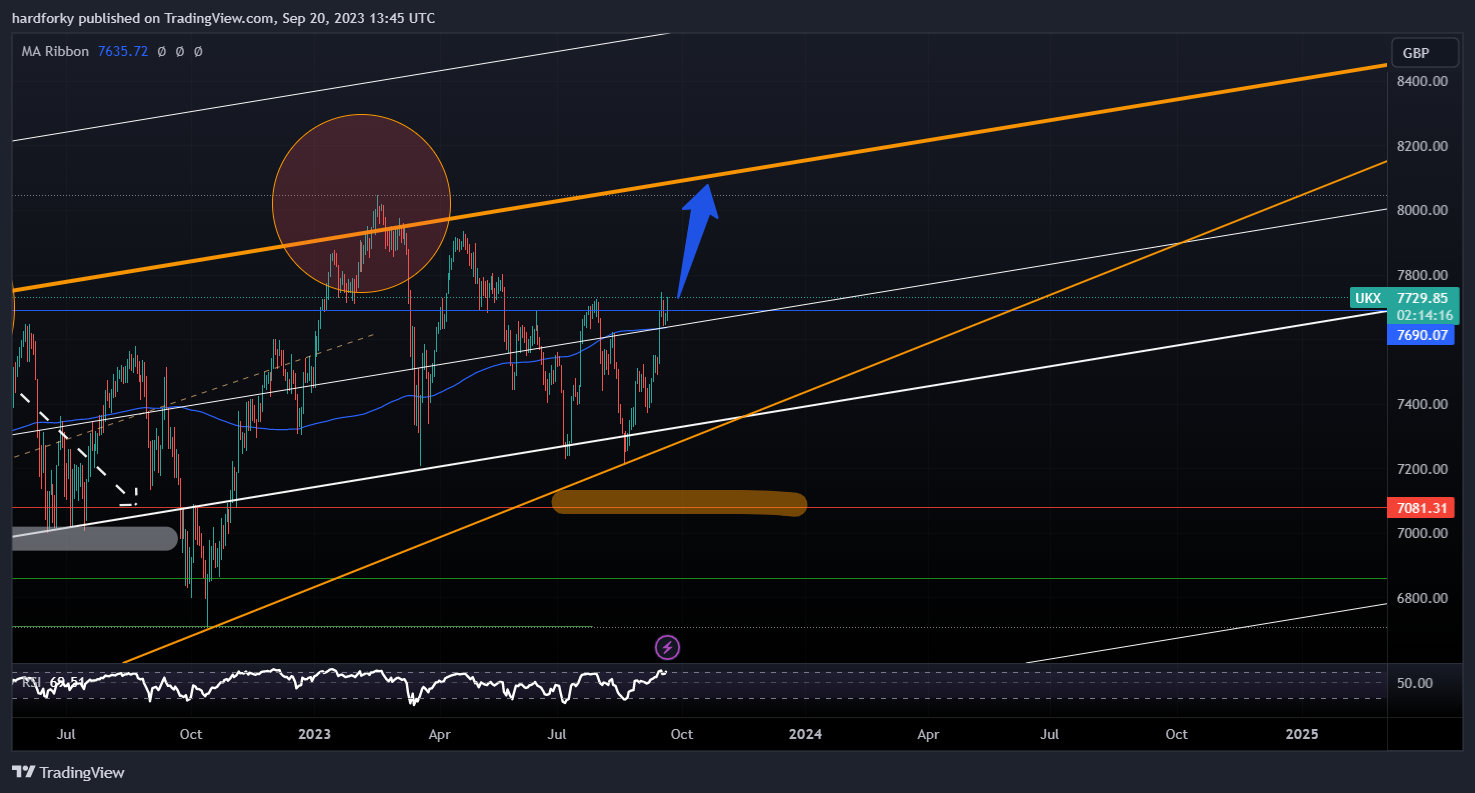Click the 7800.00 price axis label

coord(1423,275)
